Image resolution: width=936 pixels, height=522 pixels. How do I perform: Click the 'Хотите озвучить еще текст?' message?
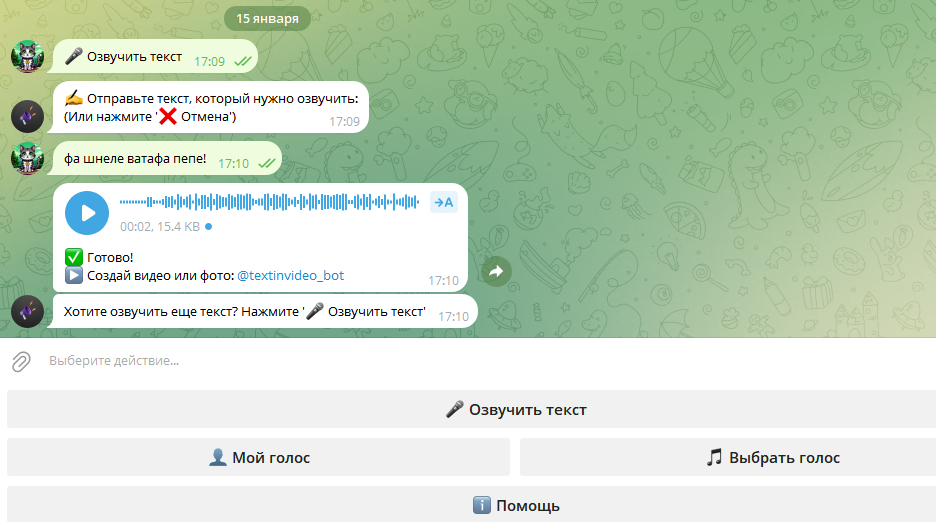(263, 311)
